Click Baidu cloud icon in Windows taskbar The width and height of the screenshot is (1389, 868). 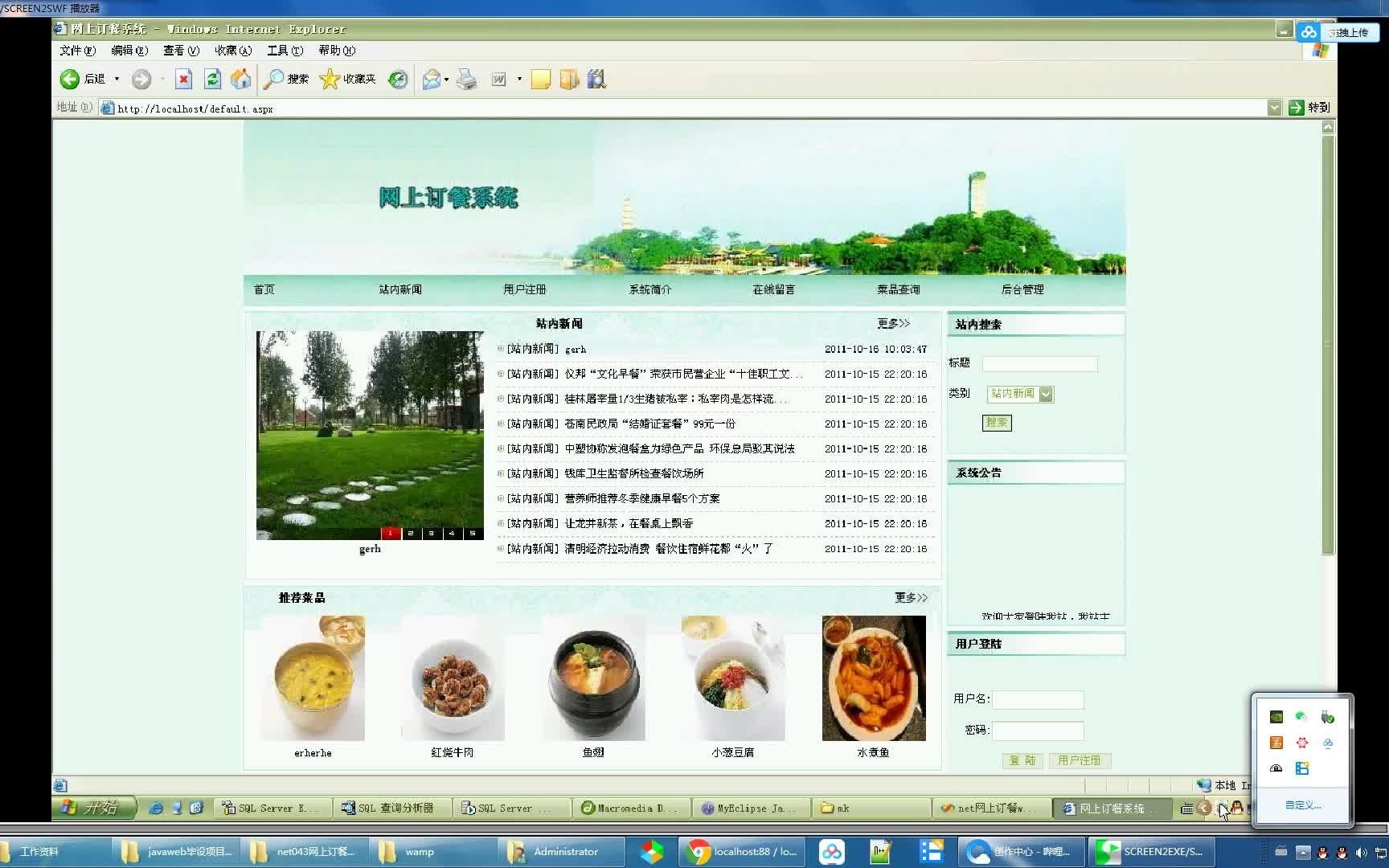832,852
